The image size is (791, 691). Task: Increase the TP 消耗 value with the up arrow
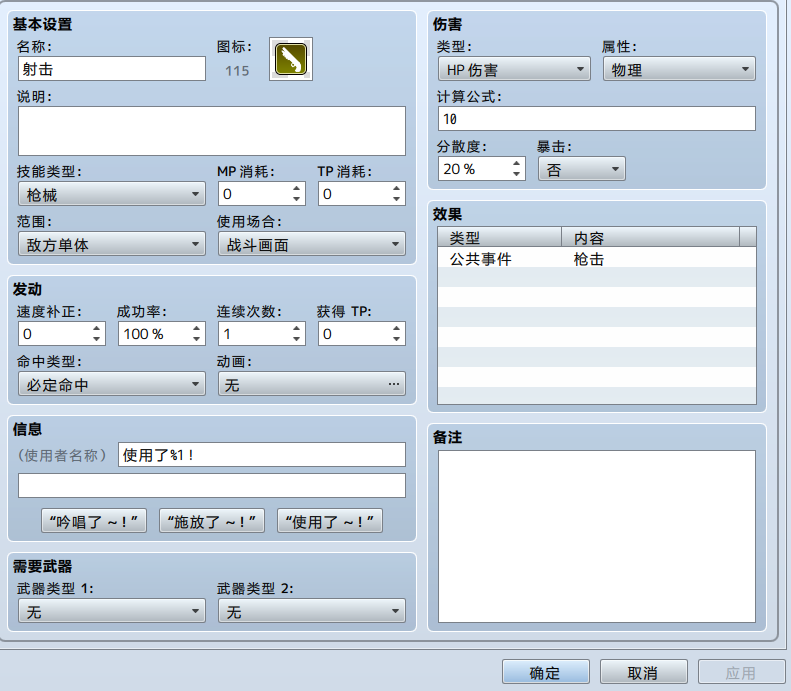point(397,188)
